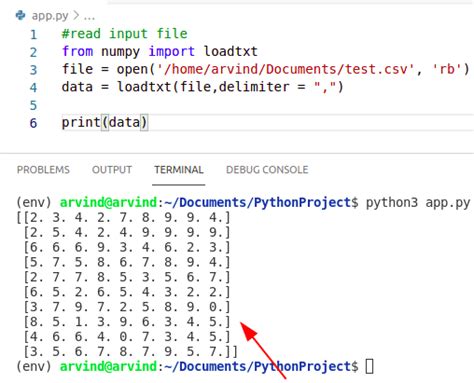Click the '#read input file' comment
This screenshot has height=383, width=474.
click(x=125, y=34)
